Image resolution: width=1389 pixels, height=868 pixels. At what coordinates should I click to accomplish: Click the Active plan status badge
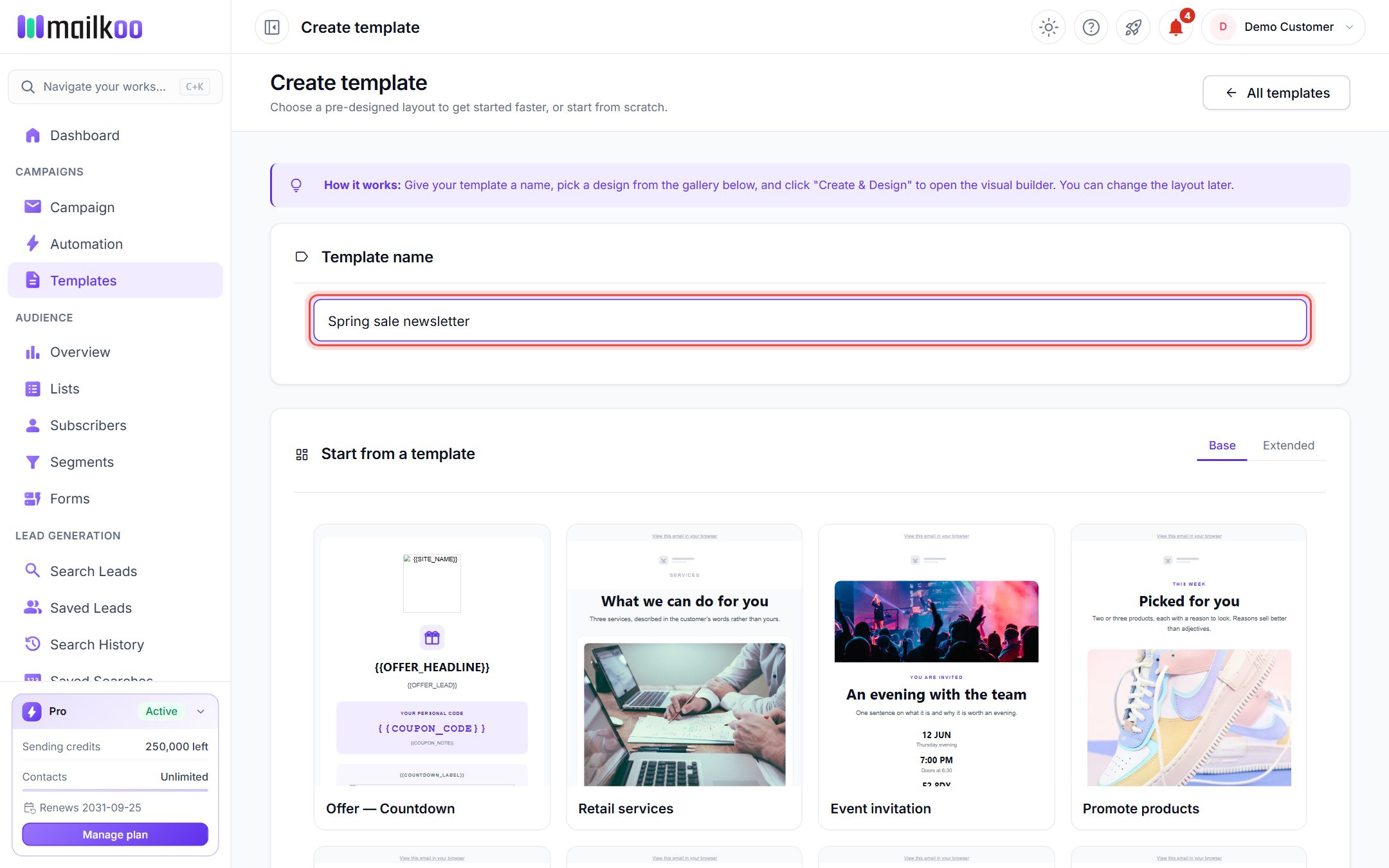[161, 711]
